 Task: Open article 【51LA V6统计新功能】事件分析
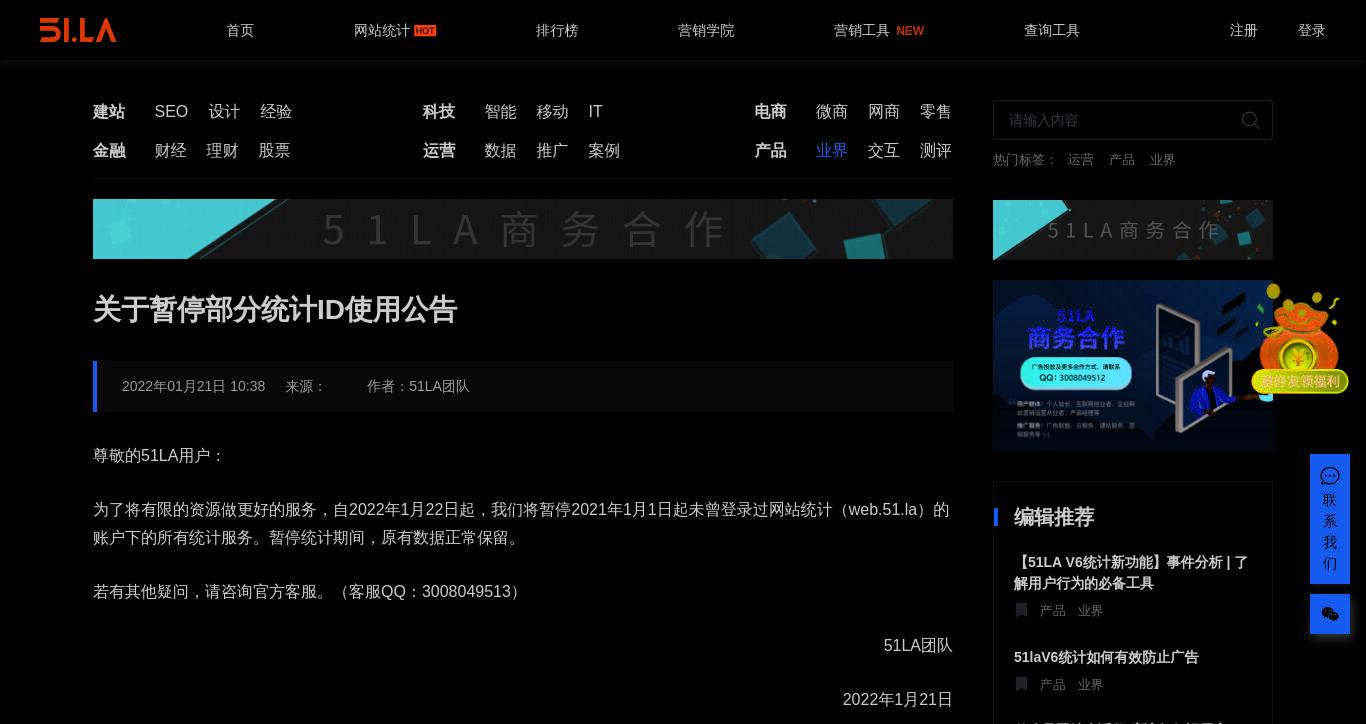(1131, 573)
